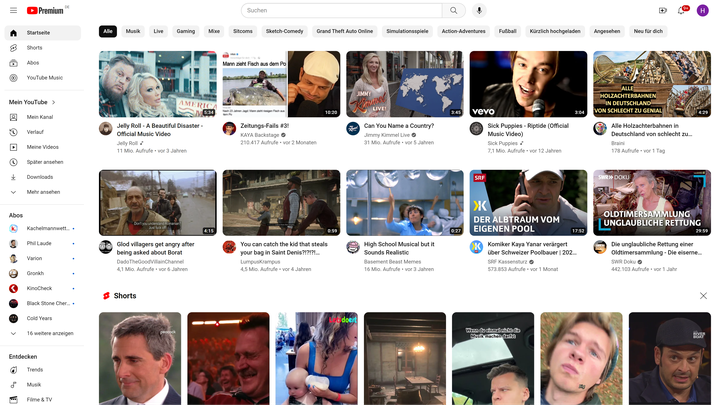This screenshot has width=720, height=405.
Task: Dismiss the Shorts shelf
Action: point(703,296)
